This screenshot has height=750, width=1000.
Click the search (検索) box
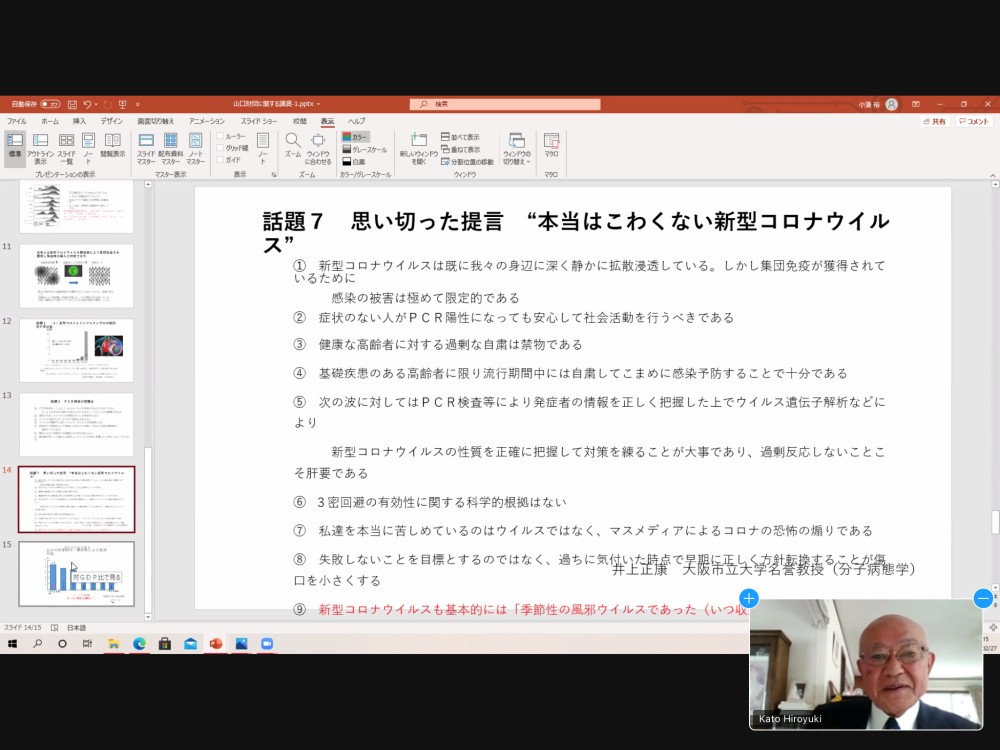click(x=504, y=104)
